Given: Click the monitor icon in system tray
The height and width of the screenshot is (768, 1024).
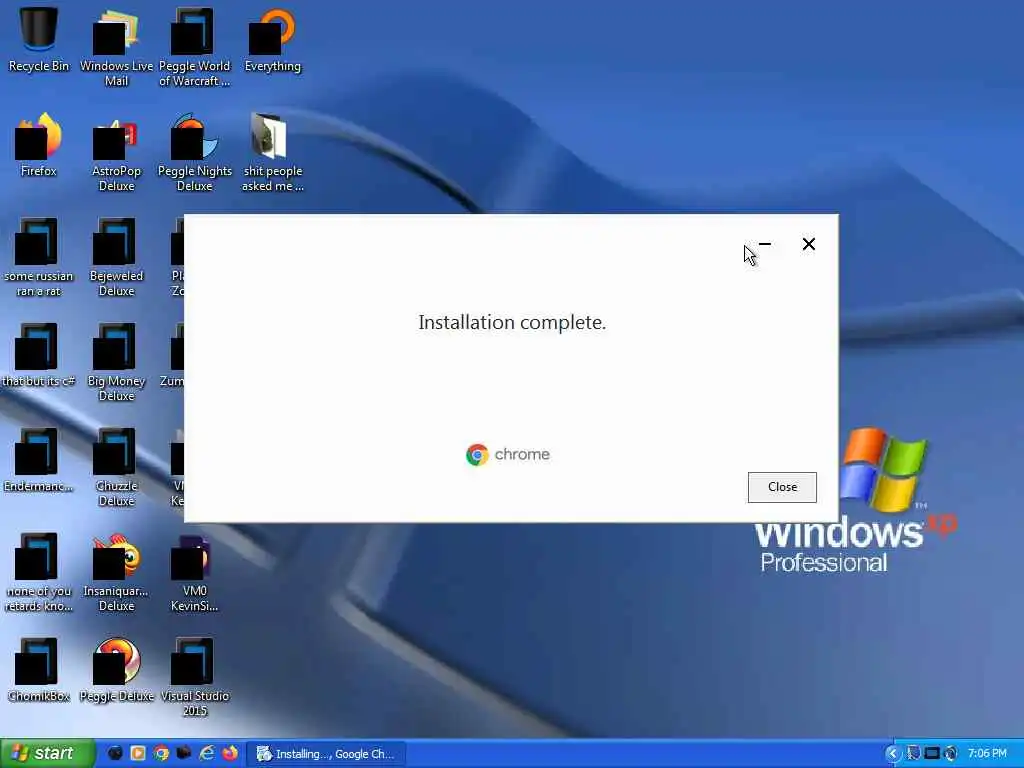Looking at the screenshot, I should tap(932, 754).
